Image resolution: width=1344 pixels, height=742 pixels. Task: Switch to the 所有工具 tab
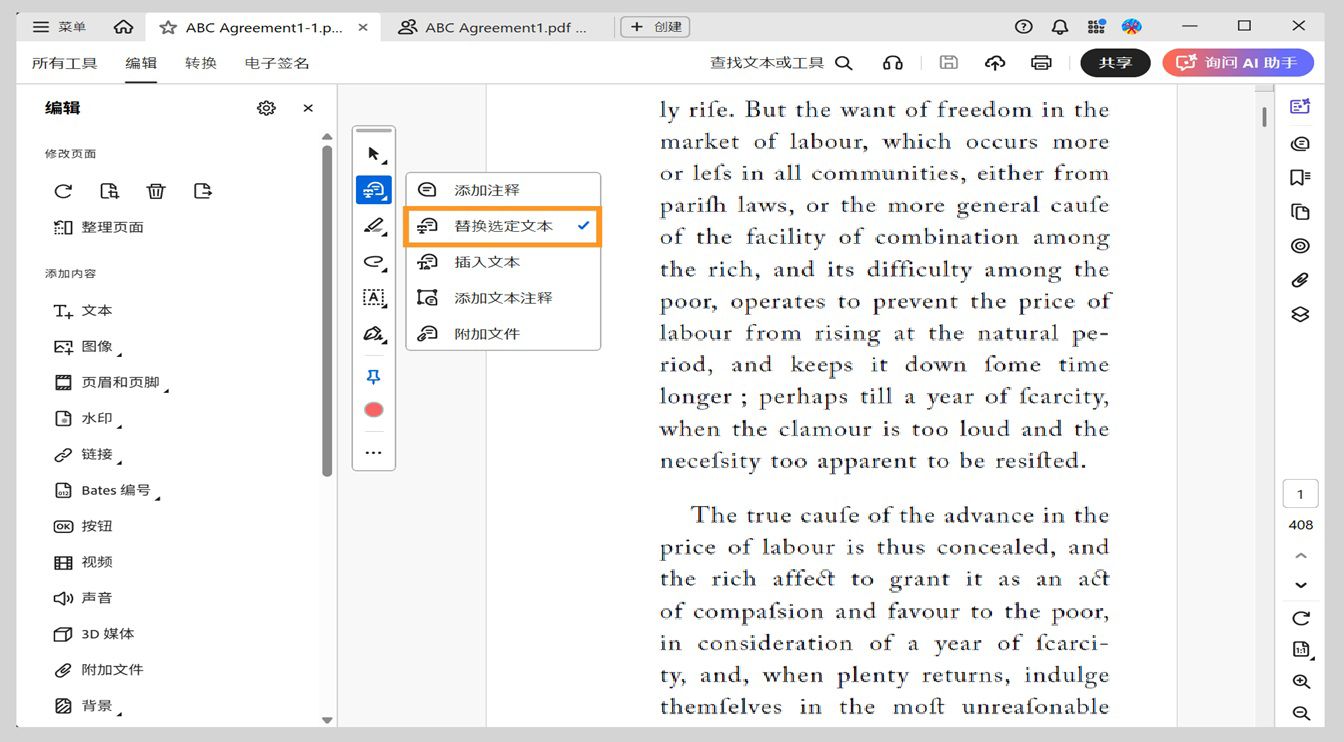click(x=65, y=63)
